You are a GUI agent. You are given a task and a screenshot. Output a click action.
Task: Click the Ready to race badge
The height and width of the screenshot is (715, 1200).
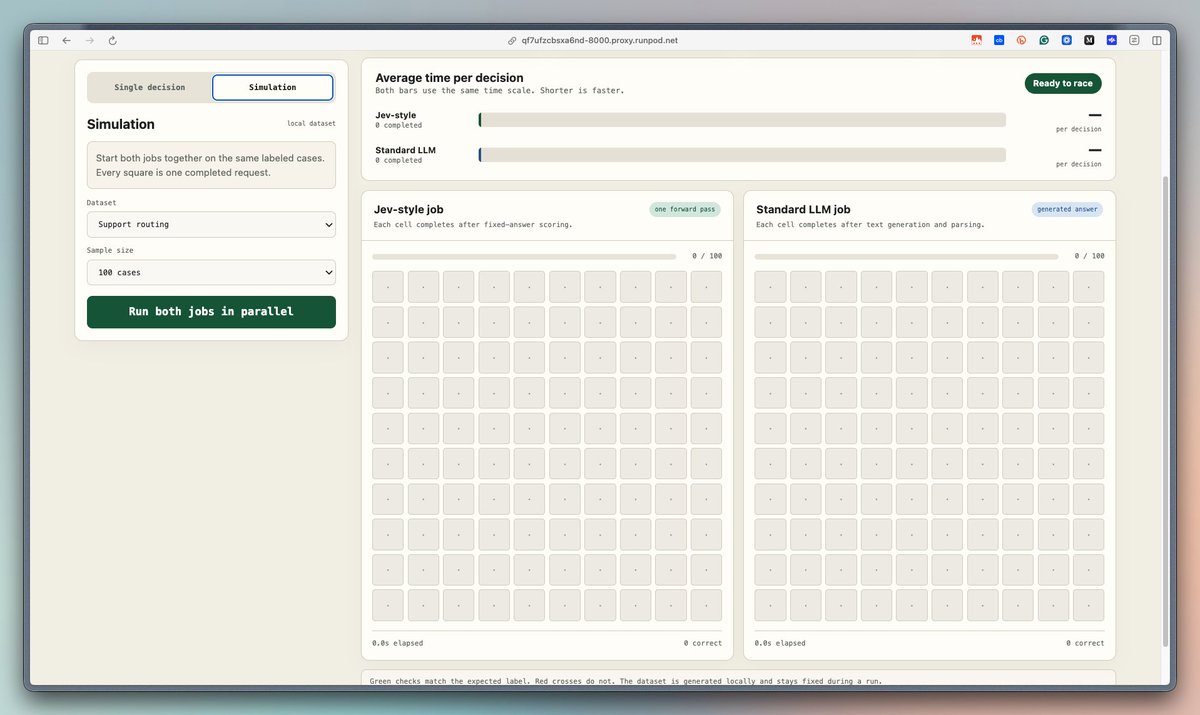(1063, 83)
